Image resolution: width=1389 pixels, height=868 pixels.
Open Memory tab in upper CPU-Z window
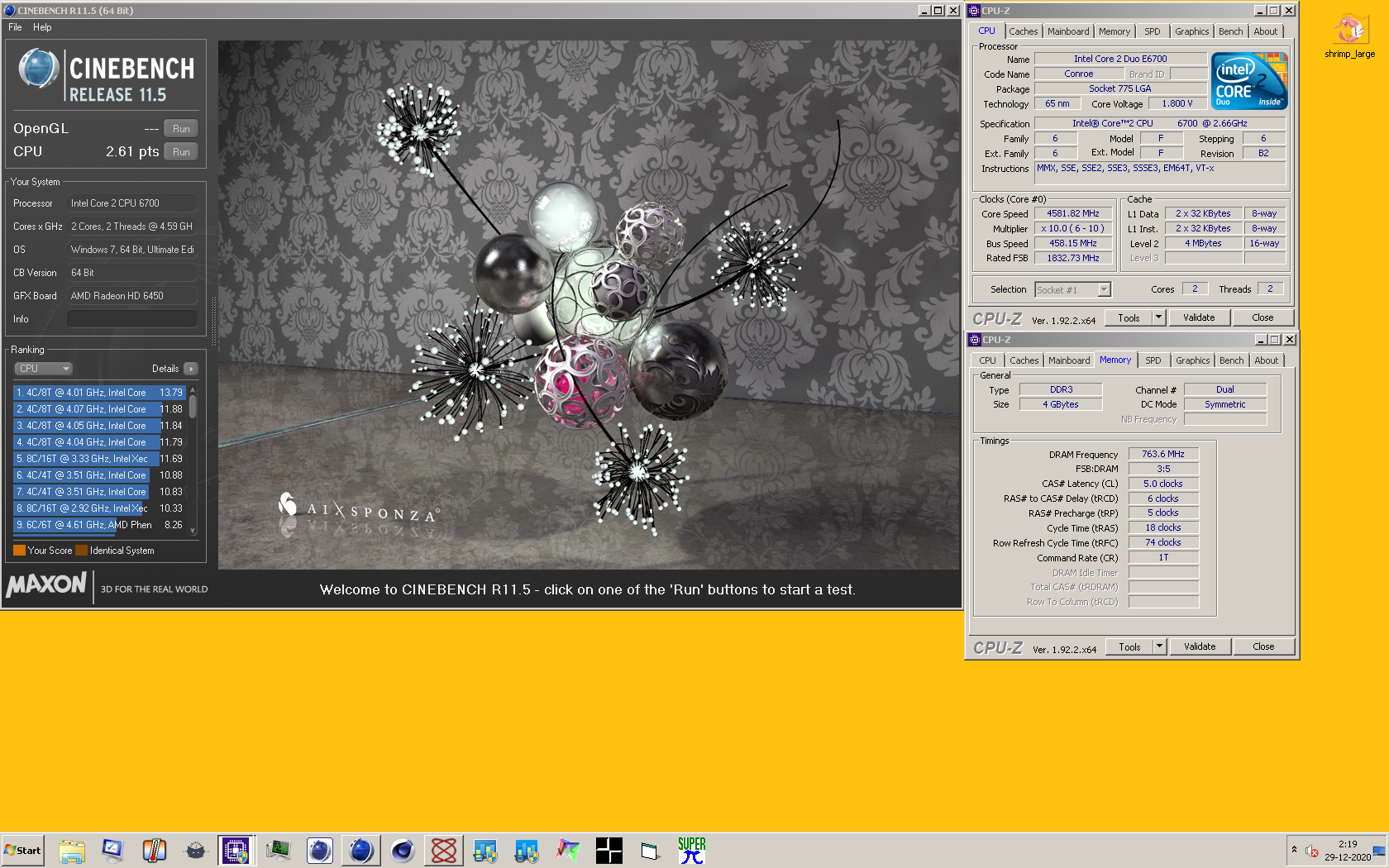tap(1115, 31)
